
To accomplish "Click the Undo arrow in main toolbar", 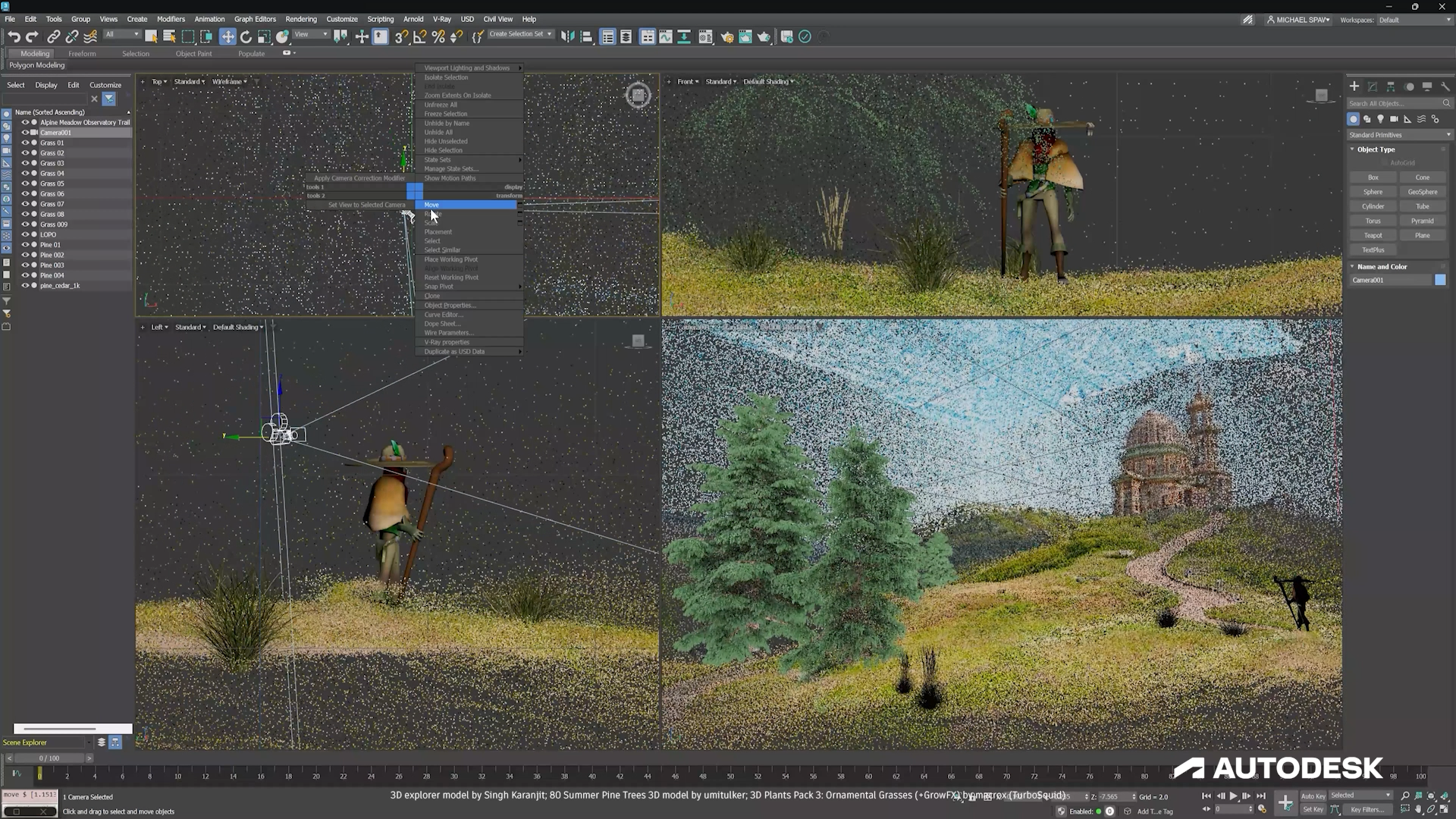I will point(14,36).
